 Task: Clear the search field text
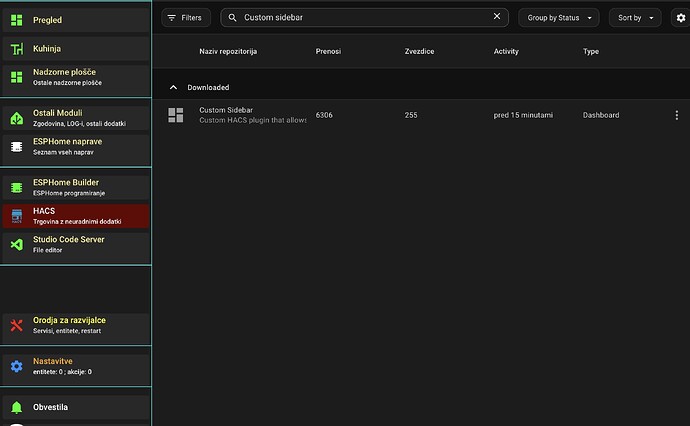pyautogui.click(x=497, y=16)
